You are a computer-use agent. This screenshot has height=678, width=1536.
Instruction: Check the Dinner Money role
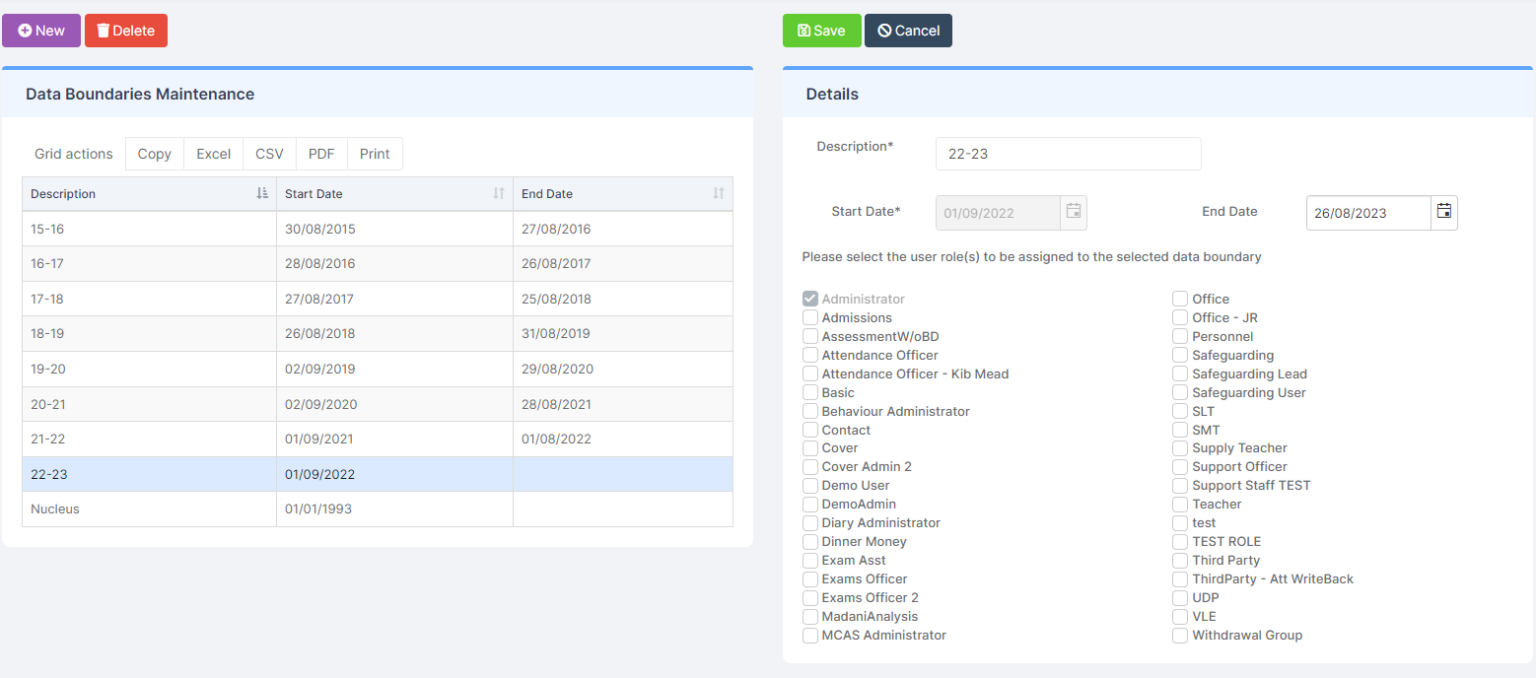pyautogui.click(x=810, y=541)
